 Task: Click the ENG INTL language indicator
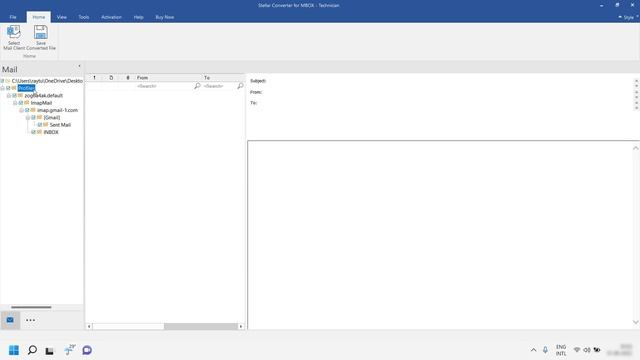(561, 350)
